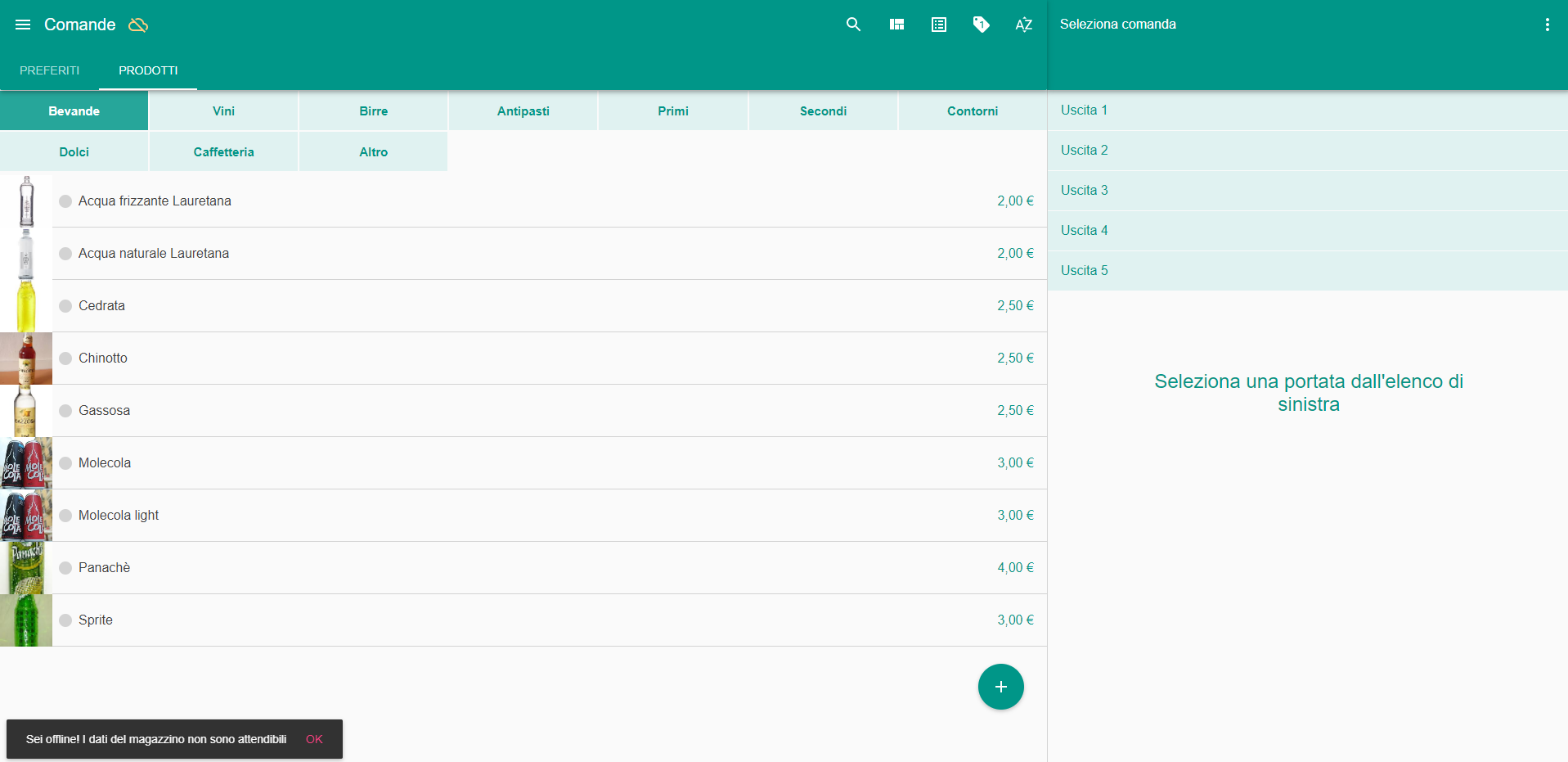This screenshot has width=1568, height=762.
Task: Open the three-dot options menu
Action: pyautogui.click(x=1547, y=25)
